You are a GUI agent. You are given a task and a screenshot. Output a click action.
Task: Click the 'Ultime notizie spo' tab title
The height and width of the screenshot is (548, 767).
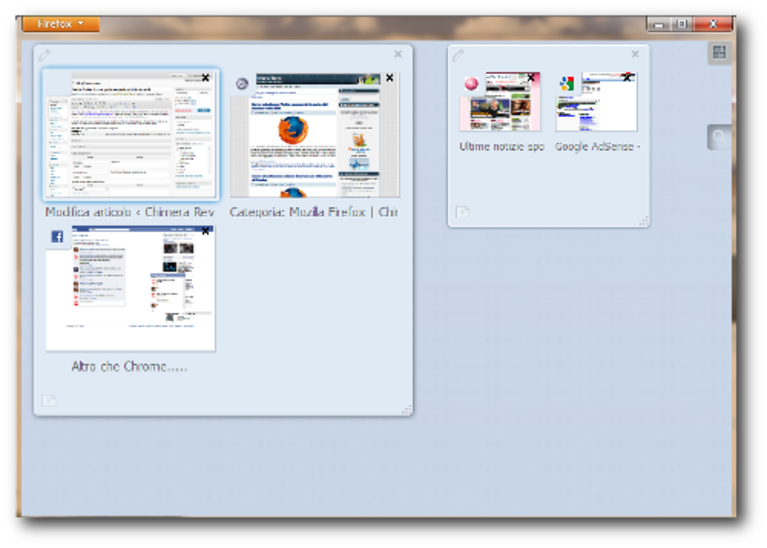tap(501, 146)
